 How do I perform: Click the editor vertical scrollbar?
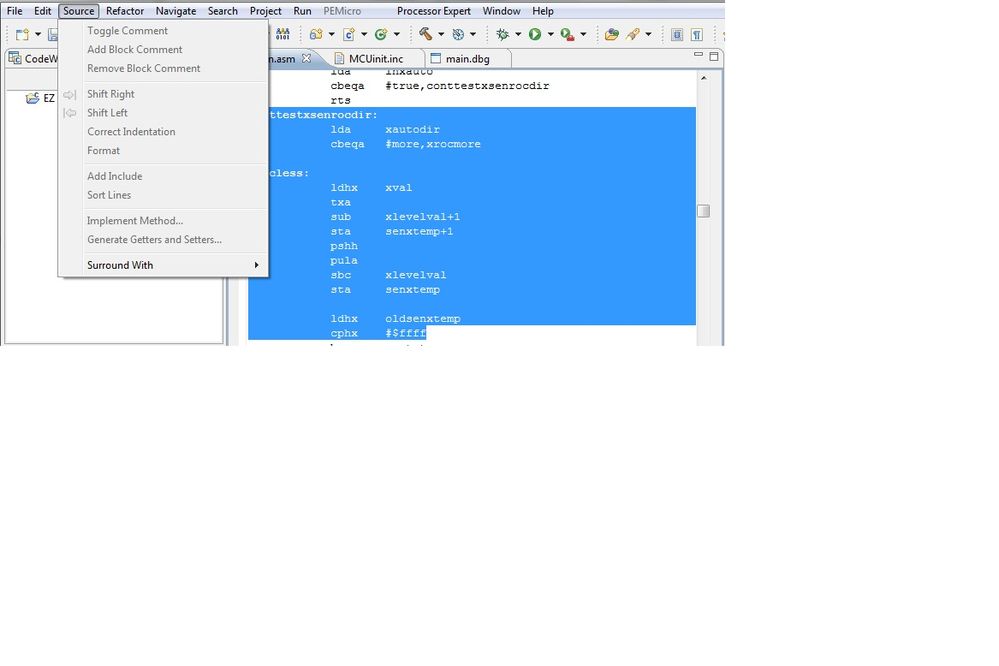click(x=704, y=211)
